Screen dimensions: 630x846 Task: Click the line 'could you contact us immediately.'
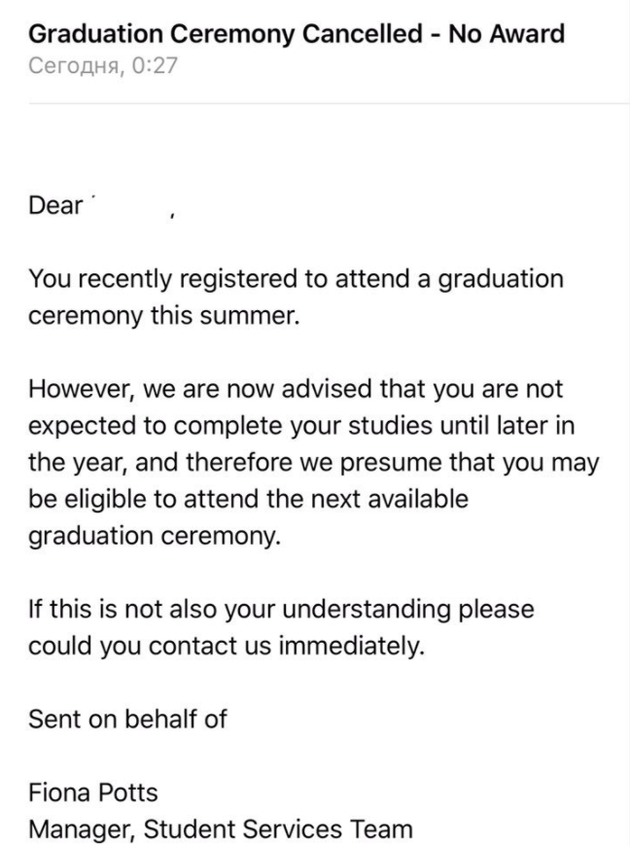227,646
